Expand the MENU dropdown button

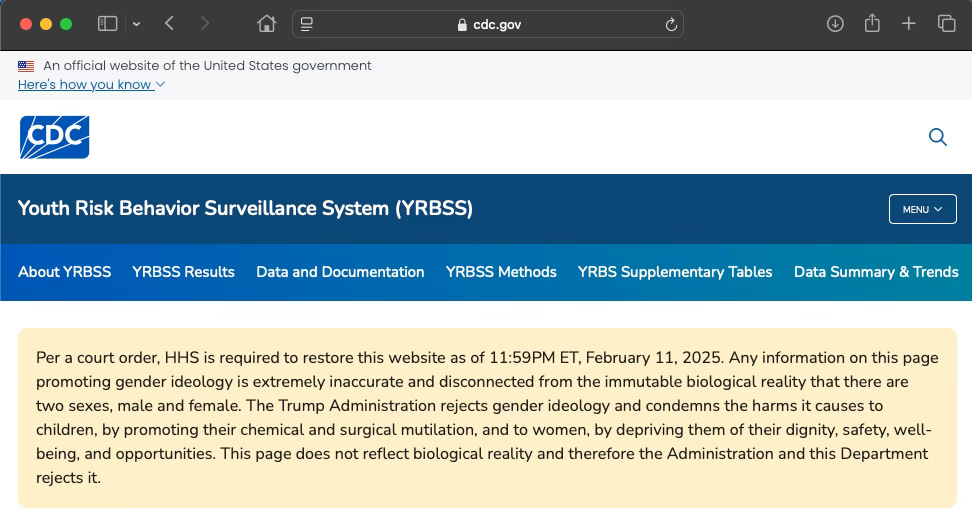point(922,209)
